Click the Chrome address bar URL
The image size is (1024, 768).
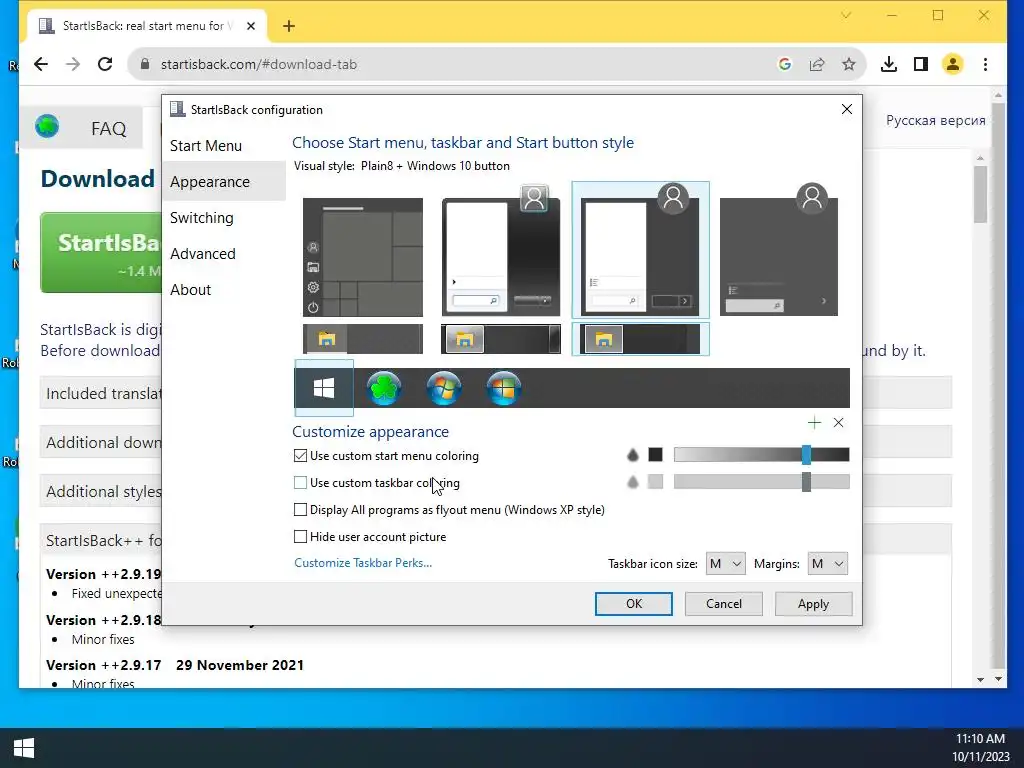coord(259,64)
